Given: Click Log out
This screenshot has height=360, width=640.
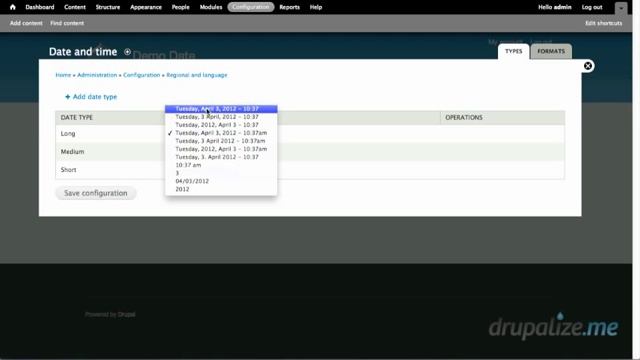Looking at the screenshot, I should (592, 7).
